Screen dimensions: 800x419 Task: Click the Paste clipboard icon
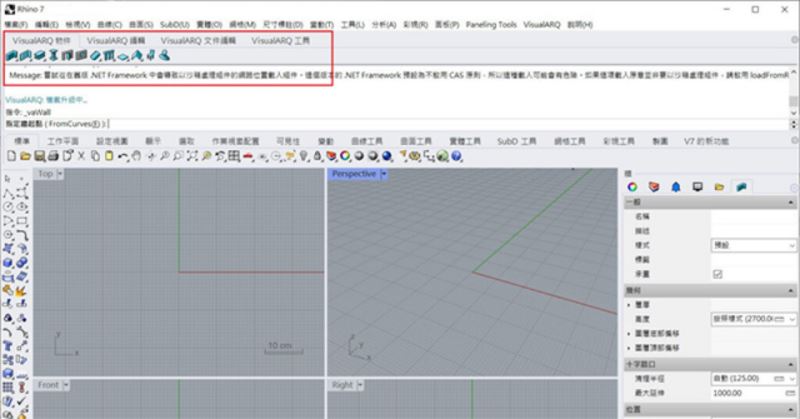click(109, 156)
